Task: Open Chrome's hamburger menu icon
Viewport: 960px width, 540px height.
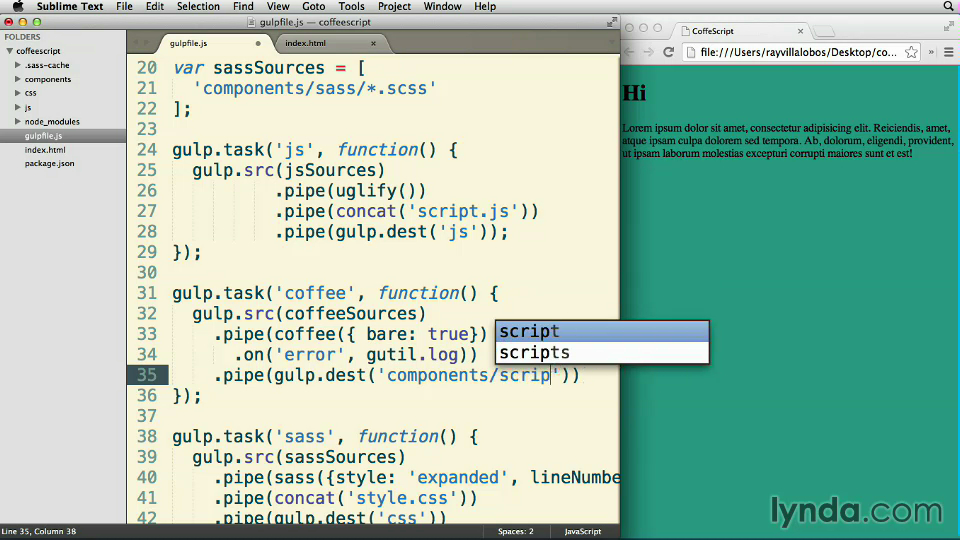Action: click(948, 52)
